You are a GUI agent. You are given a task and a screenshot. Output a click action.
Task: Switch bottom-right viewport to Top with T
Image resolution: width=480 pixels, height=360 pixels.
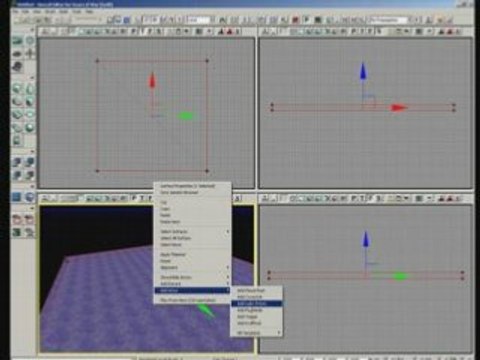tap(363, 199)
